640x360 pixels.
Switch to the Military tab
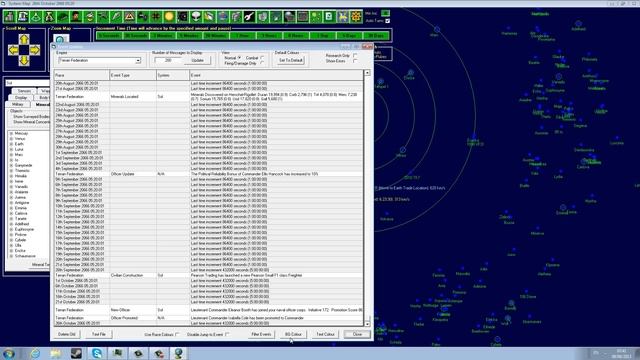pyautogui.click(x=18, y=104)
